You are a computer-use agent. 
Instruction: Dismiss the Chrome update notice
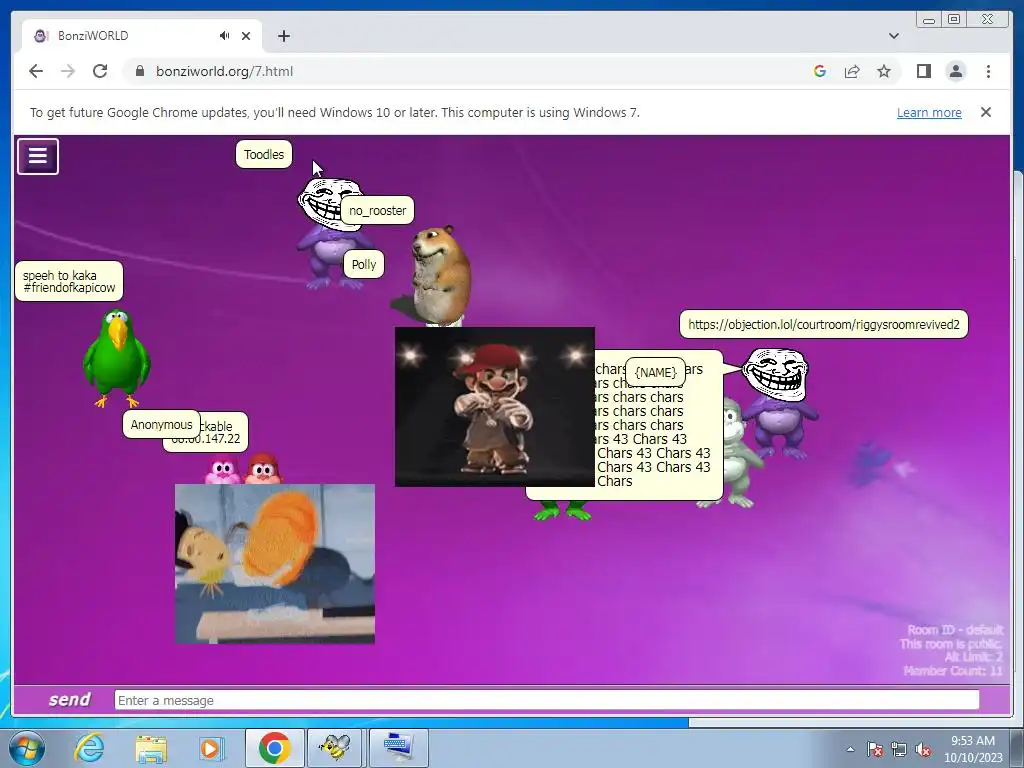point(986,112)
